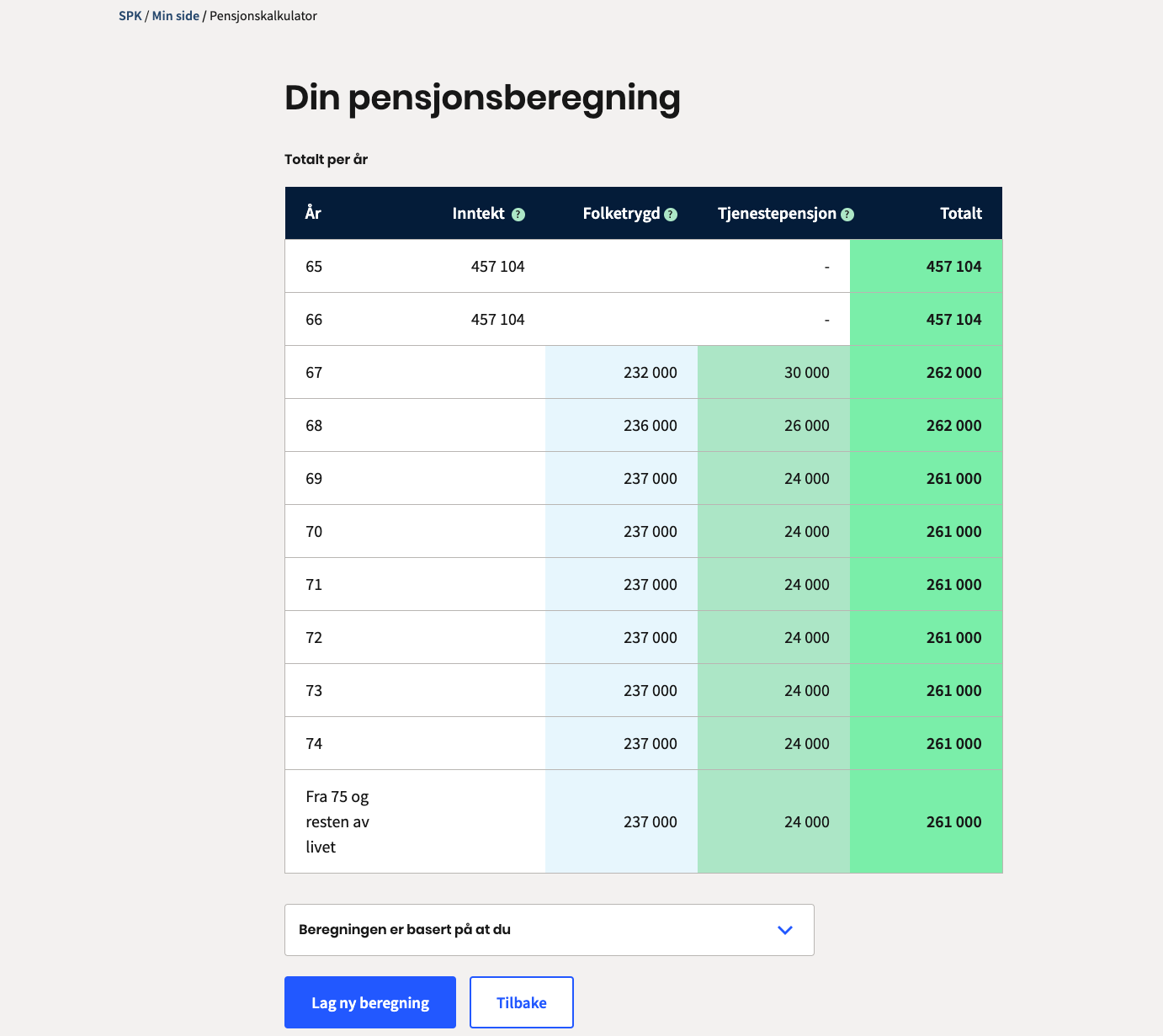
Task: Click the 232 000 Folketrygd cell for age 67
Action: point(650,373)
